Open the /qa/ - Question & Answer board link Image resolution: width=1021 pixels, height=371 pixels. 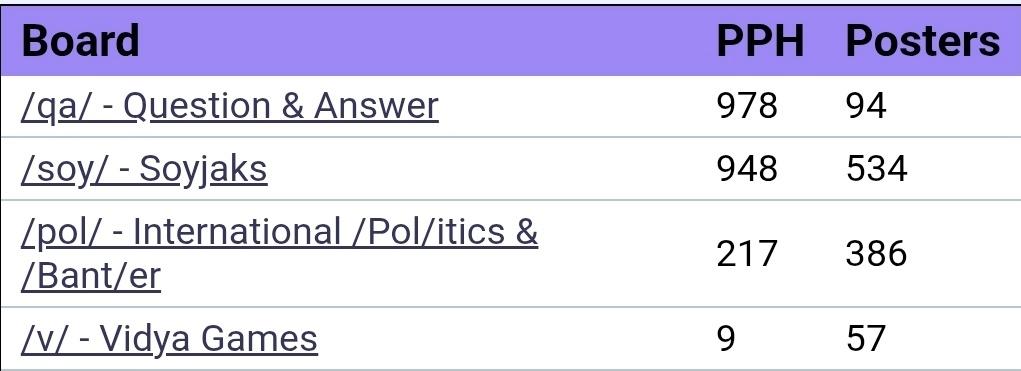229,107
